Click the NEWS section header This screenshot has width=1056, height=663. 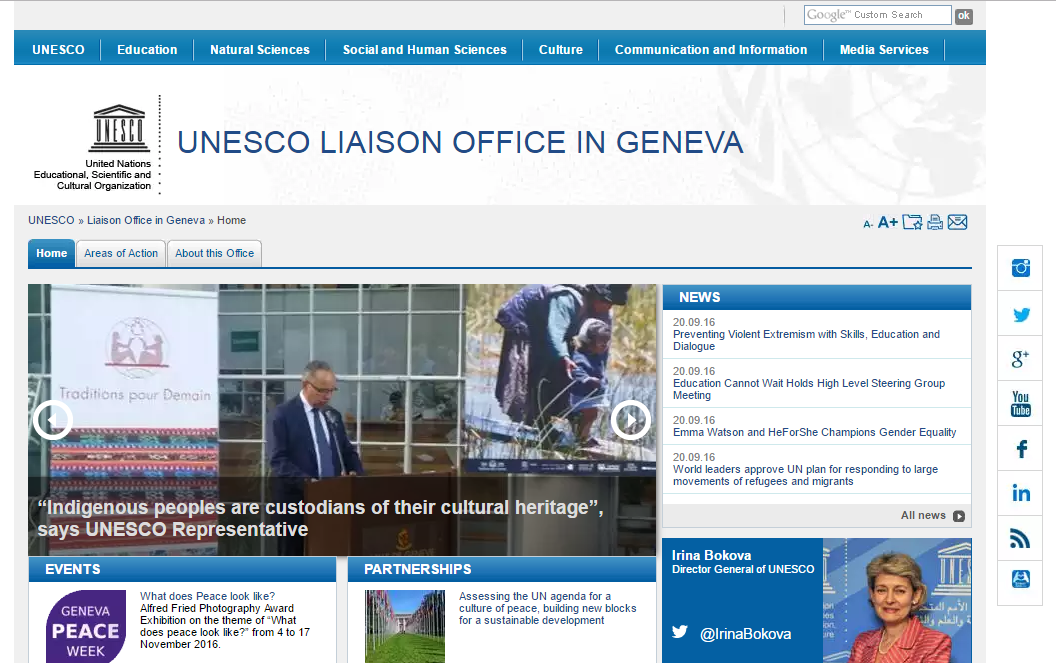click(700, 297)
